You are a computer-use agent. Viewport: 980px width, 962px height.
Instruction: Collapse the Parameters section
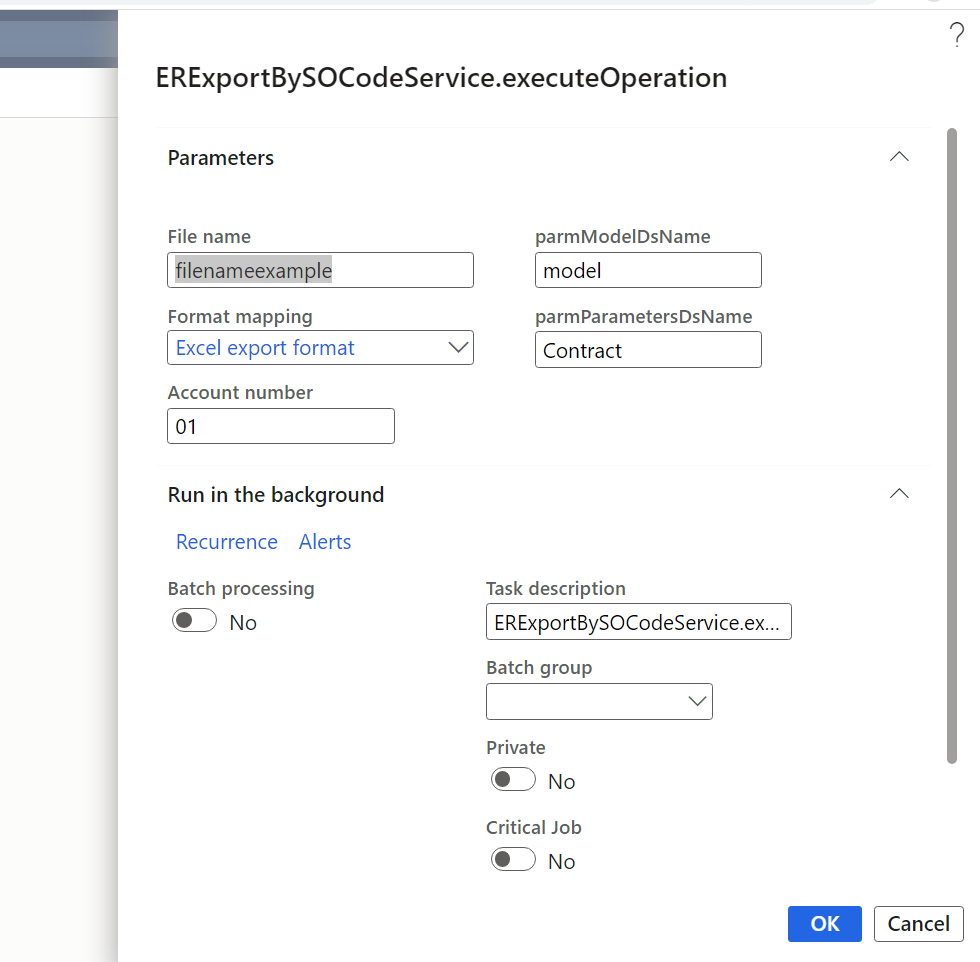point(898,156)
